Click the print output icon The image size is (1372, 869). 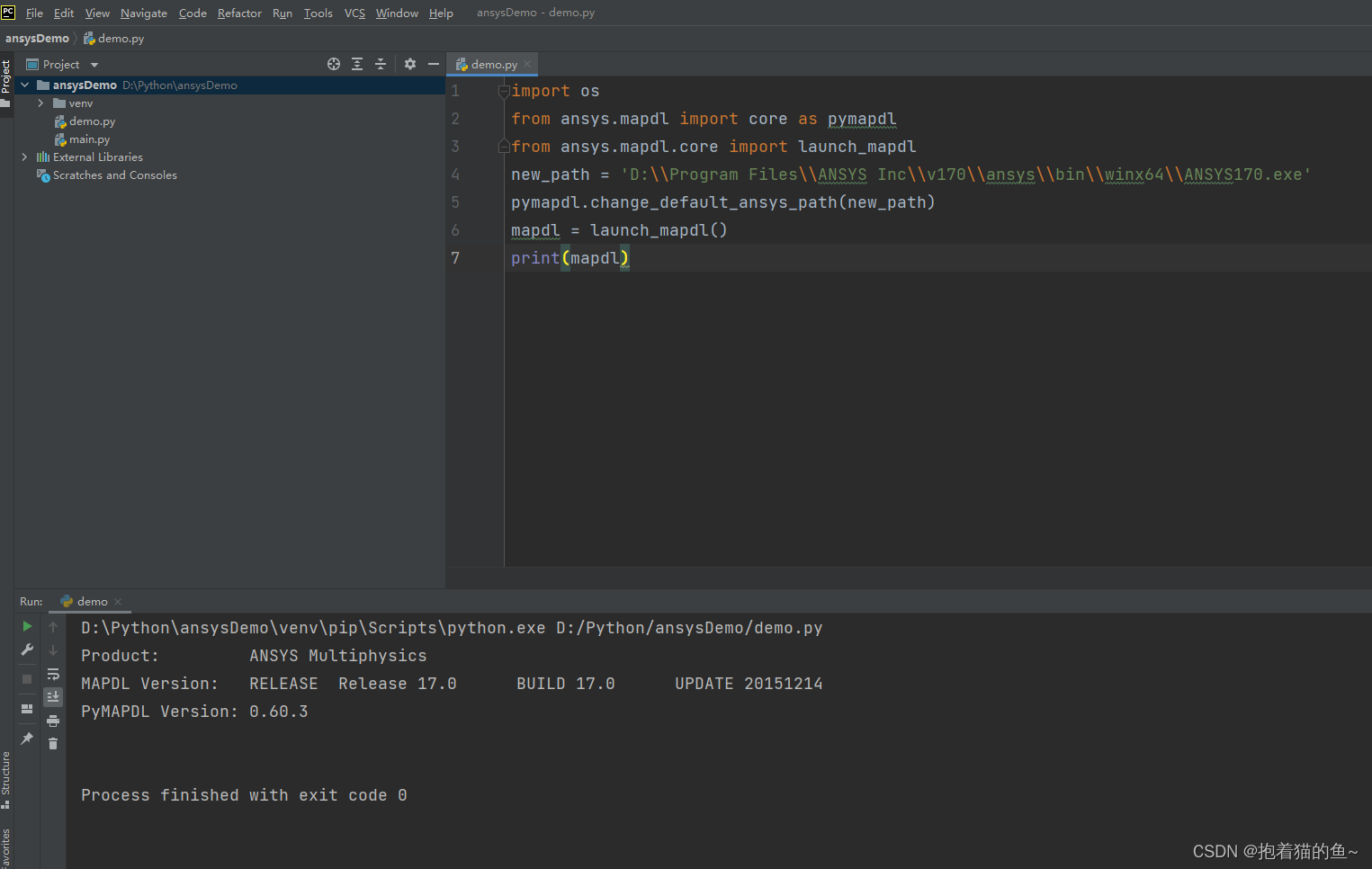click(53, 721)
